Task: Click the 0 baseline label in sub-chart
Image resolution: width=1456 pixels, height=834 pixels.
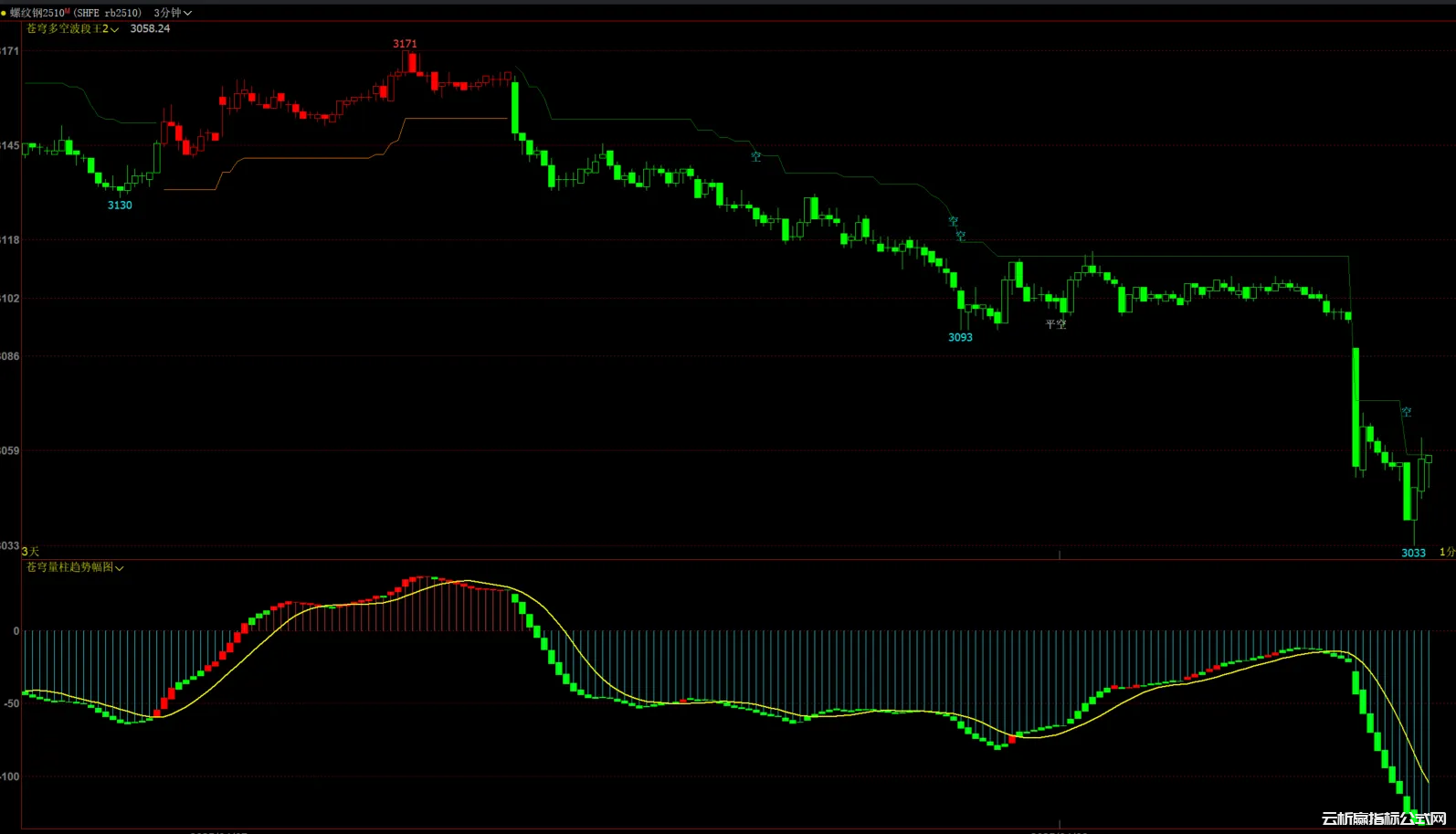Action: coord(16,631)
